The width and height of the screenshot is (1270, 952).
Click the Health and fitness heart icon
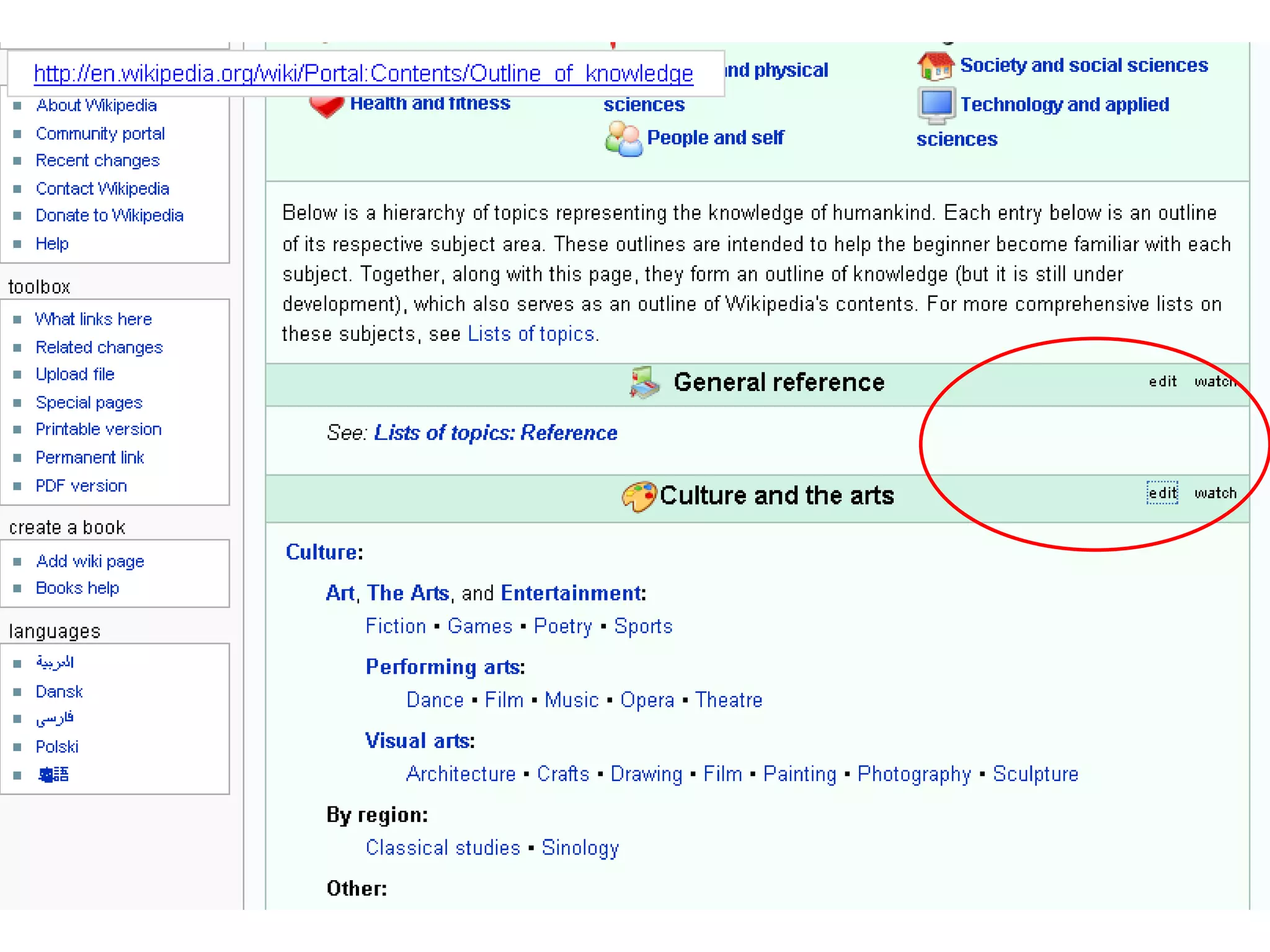click(326, 105)
